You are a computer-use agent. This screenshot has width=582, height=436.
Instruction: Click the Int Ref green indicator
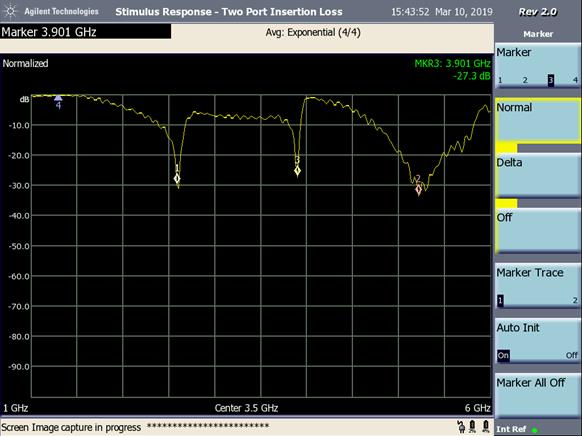(534, 430)
